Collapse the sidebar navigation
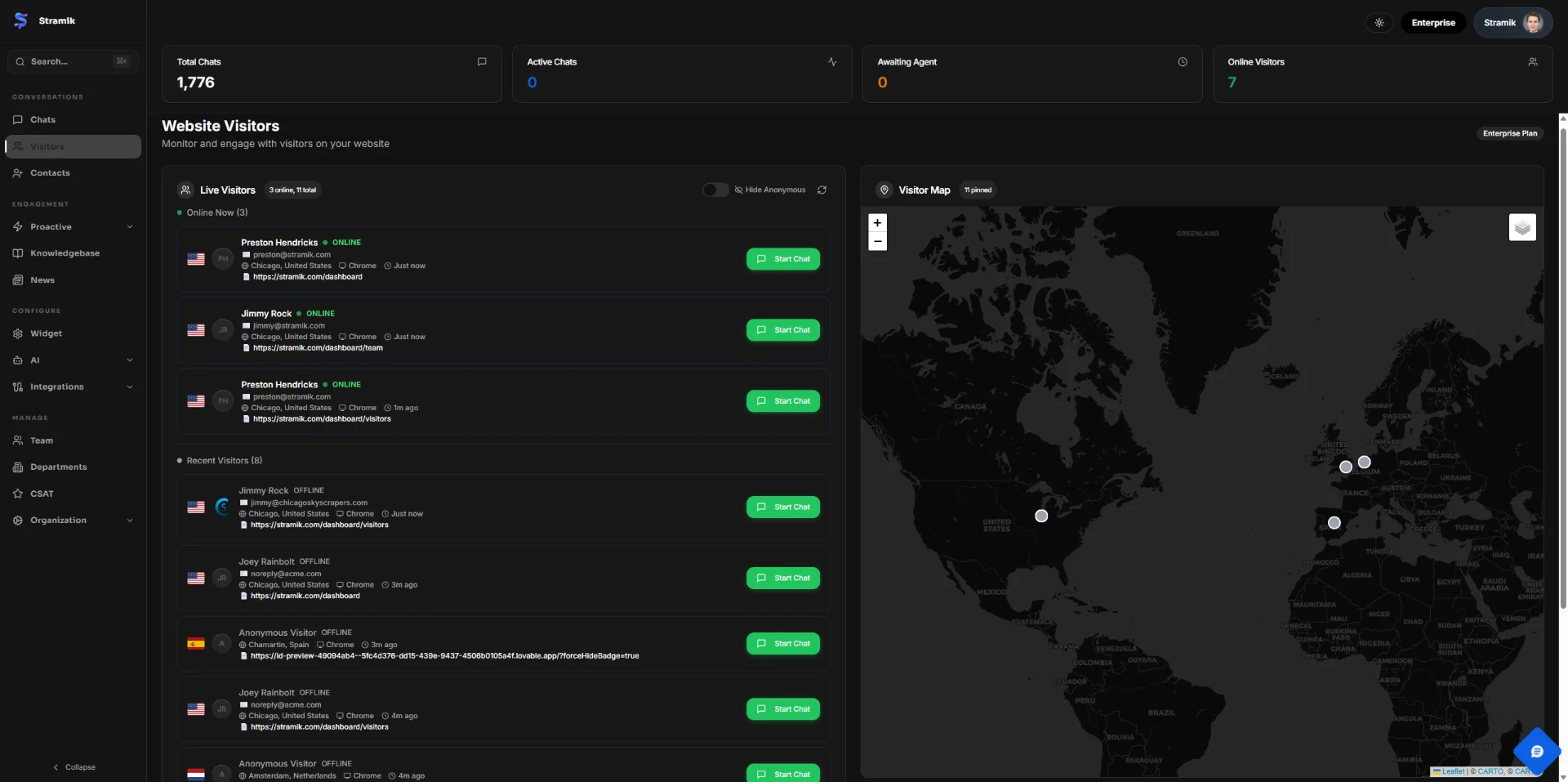The height and width of the screenshot is (782, 1568). (x=73, y=766)
